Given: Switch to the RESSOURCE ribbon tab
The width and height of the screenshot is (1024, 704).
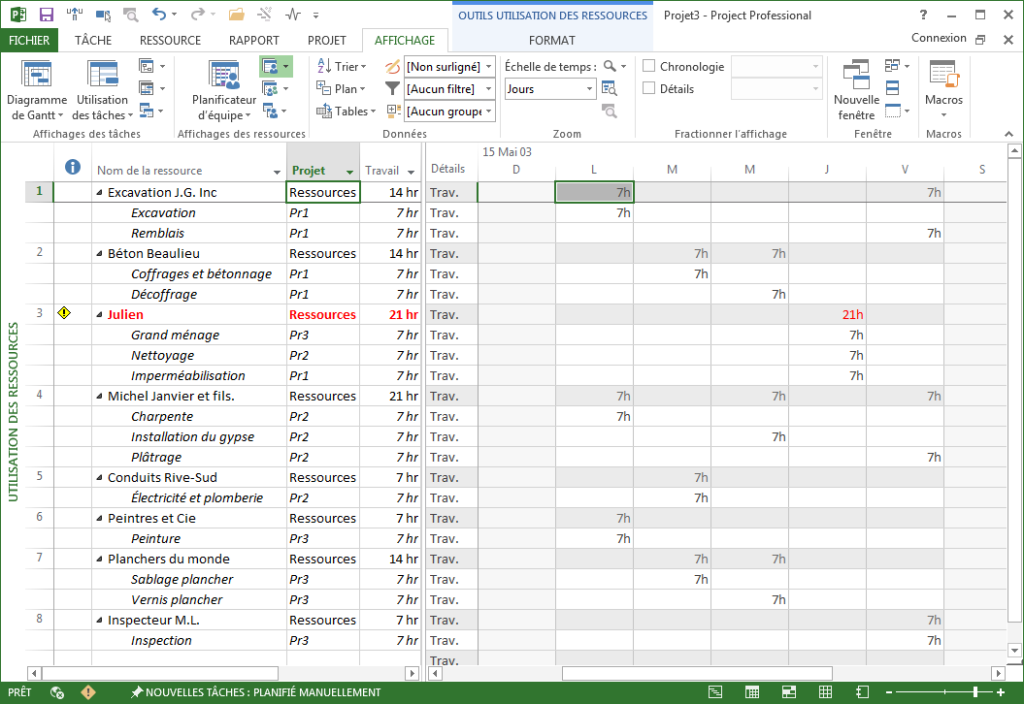Looking at the screenshot, I should tap(169, 40).
